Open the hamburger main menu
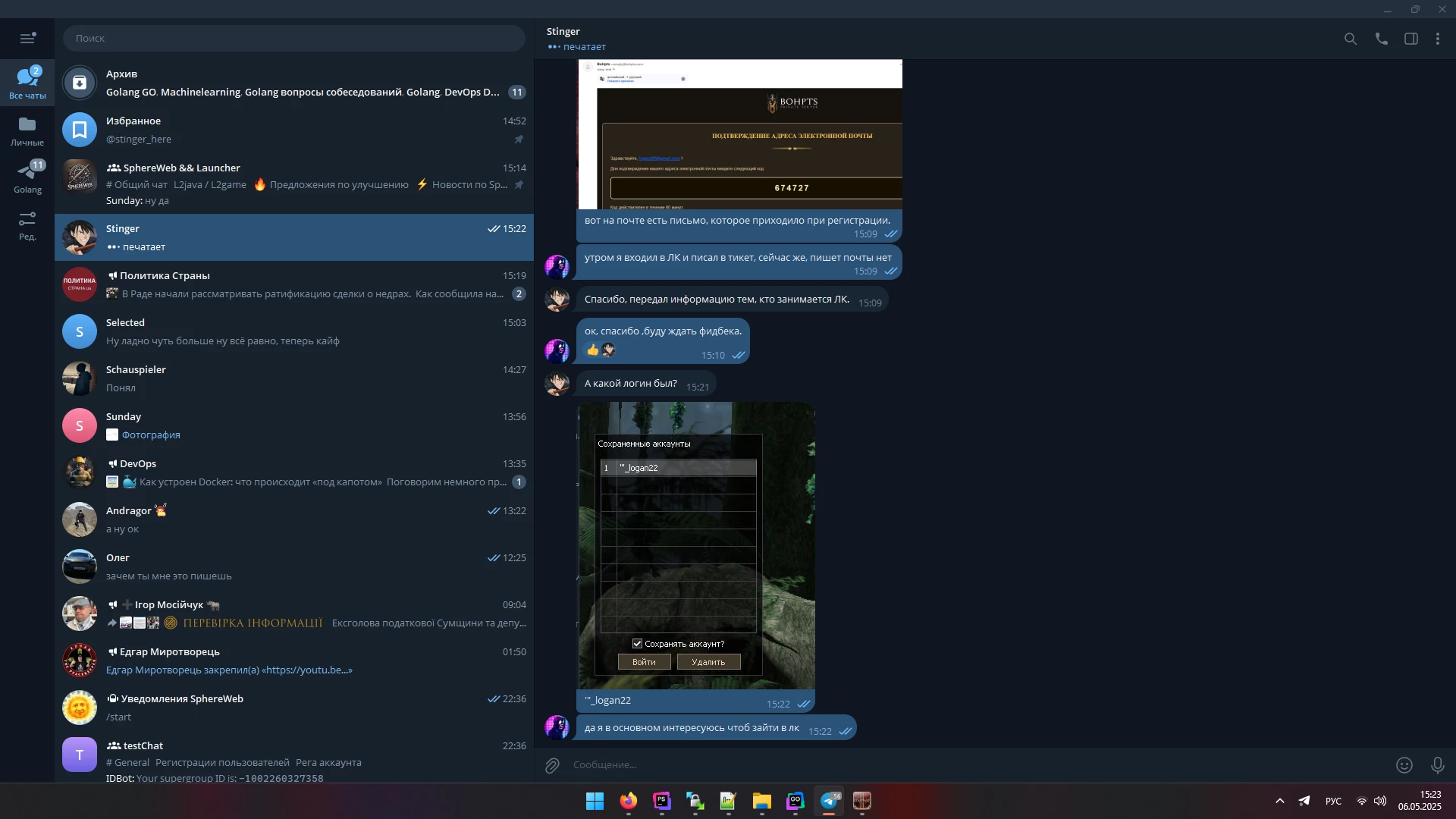This screenshot has width=1456, height=819. [27, 39]
